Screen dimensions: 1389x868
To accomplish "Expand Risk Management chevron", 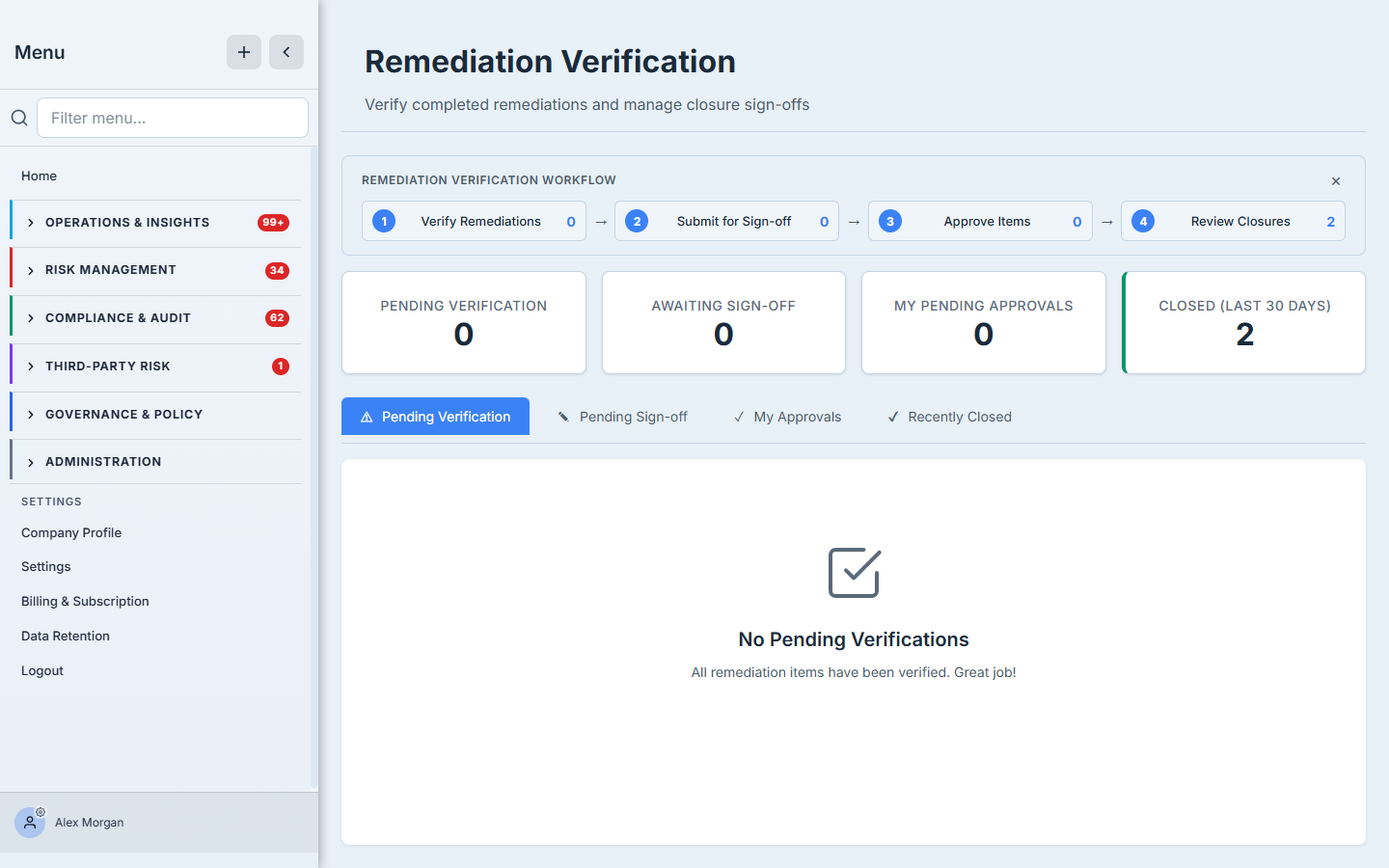I will 31,271.
